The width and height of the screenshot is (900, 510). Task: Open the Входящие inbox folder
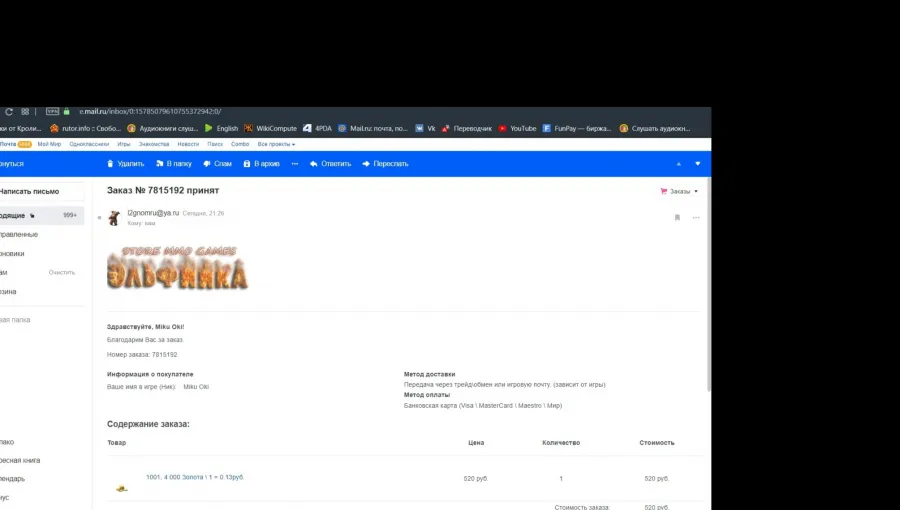pos(41,216)
